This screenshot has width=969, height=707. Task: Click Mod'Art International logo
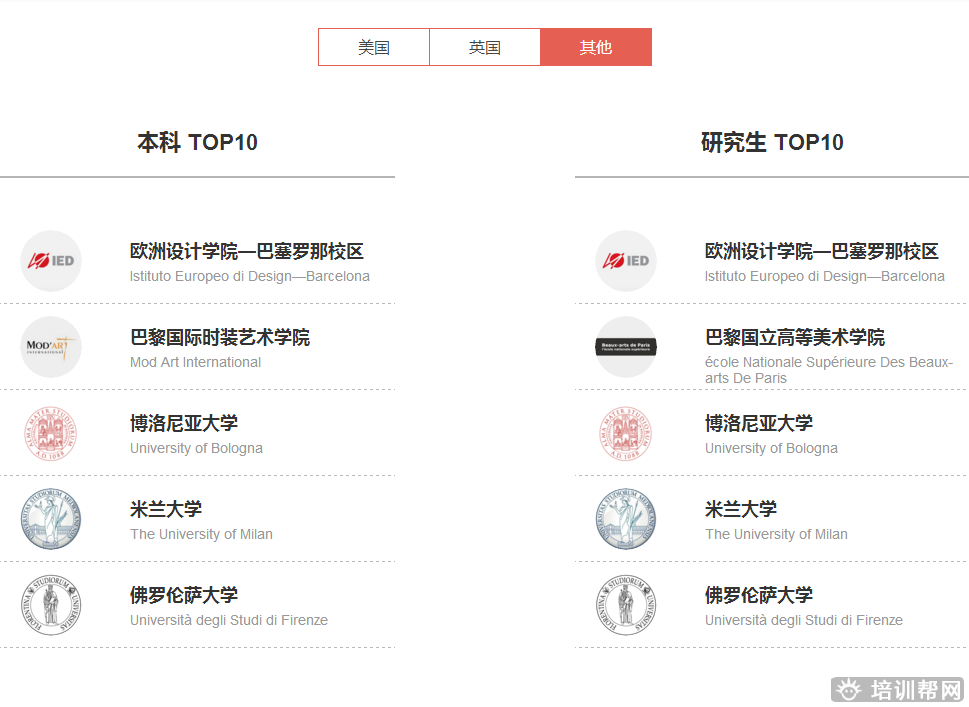[x=51, y=347]
